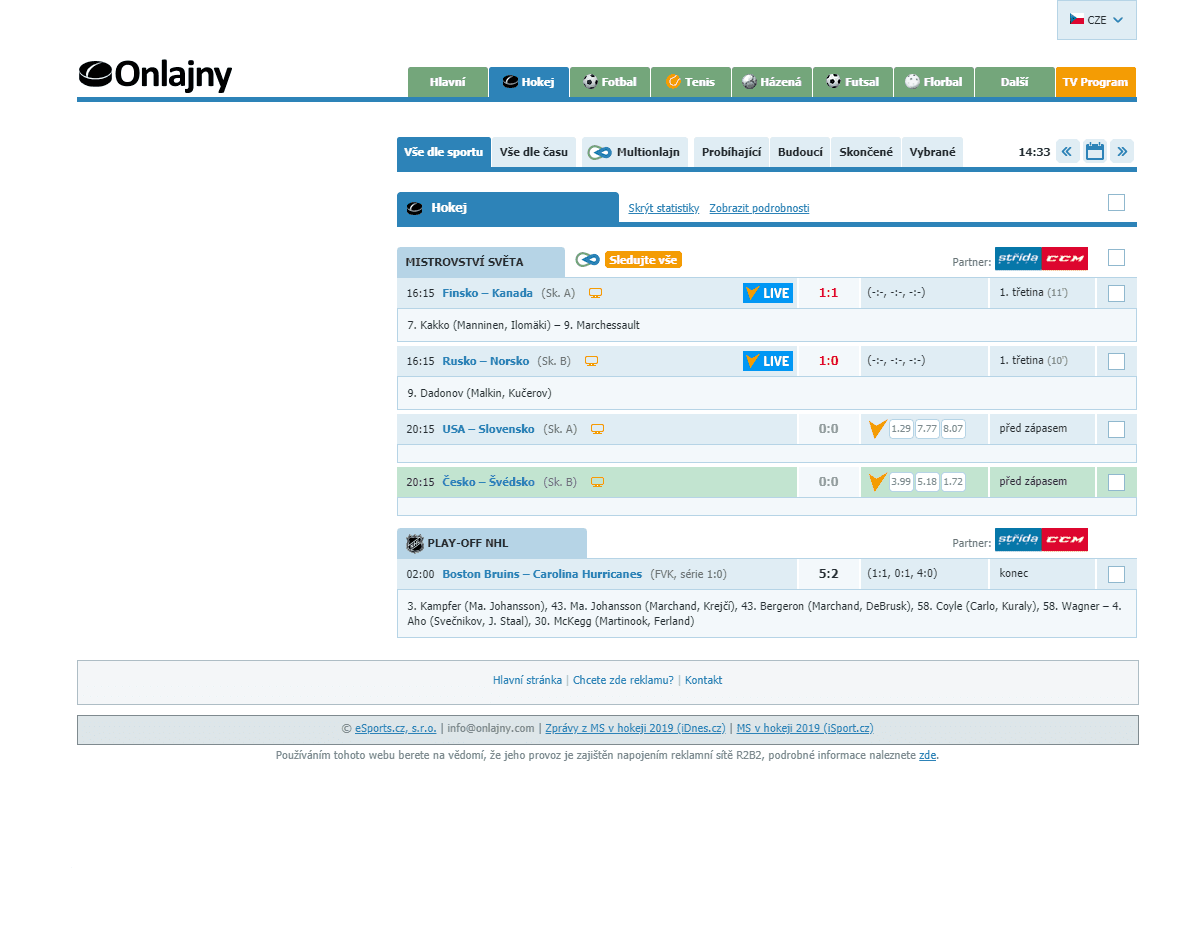The width and height of the screenshot is (1196, 940).
Task: Open the CZE language dropdown
Action: tap(1096, 20)
